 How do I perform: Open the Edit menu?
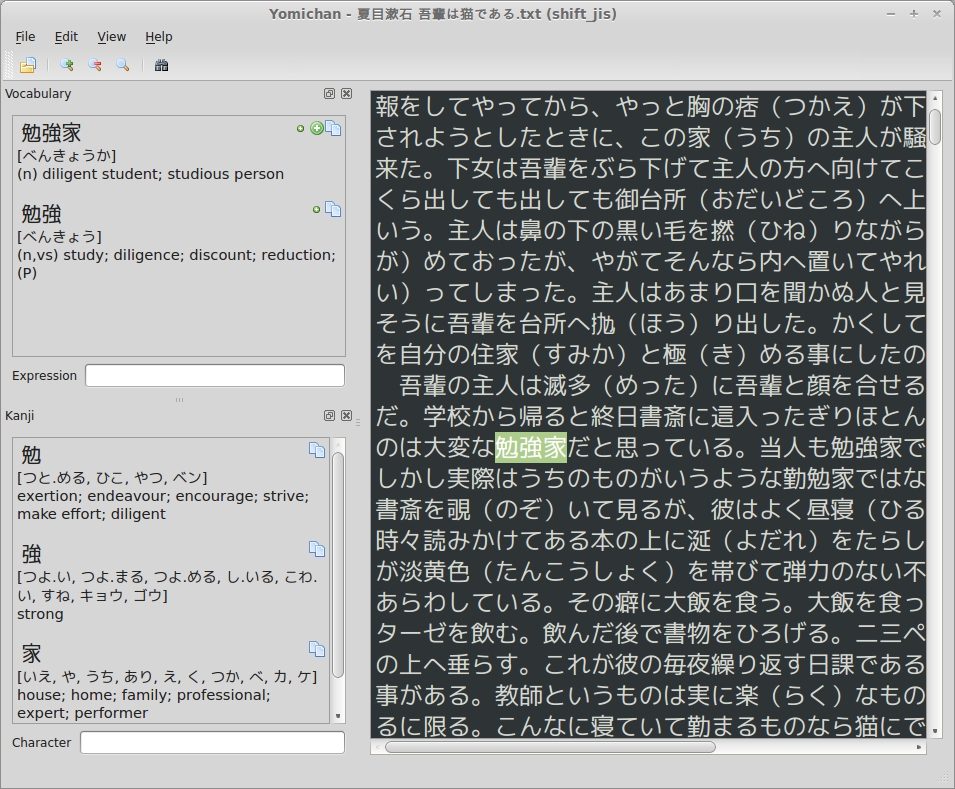tap(66, 37)
